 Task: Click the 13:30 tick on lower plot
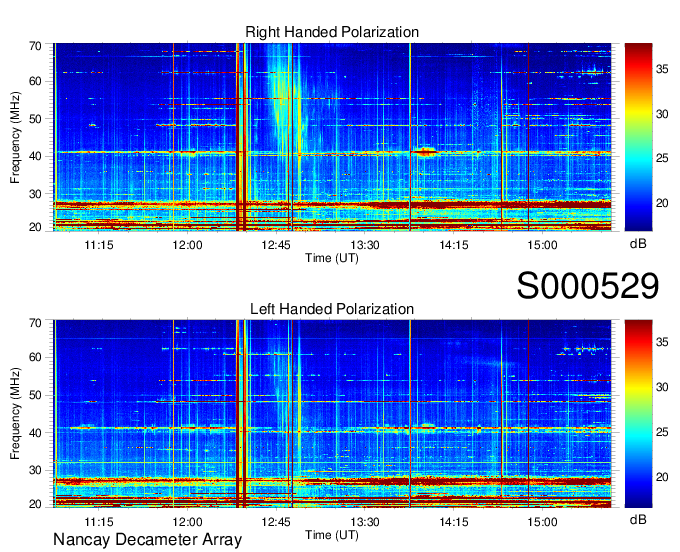pyautogui.click(x=365, y=522)
